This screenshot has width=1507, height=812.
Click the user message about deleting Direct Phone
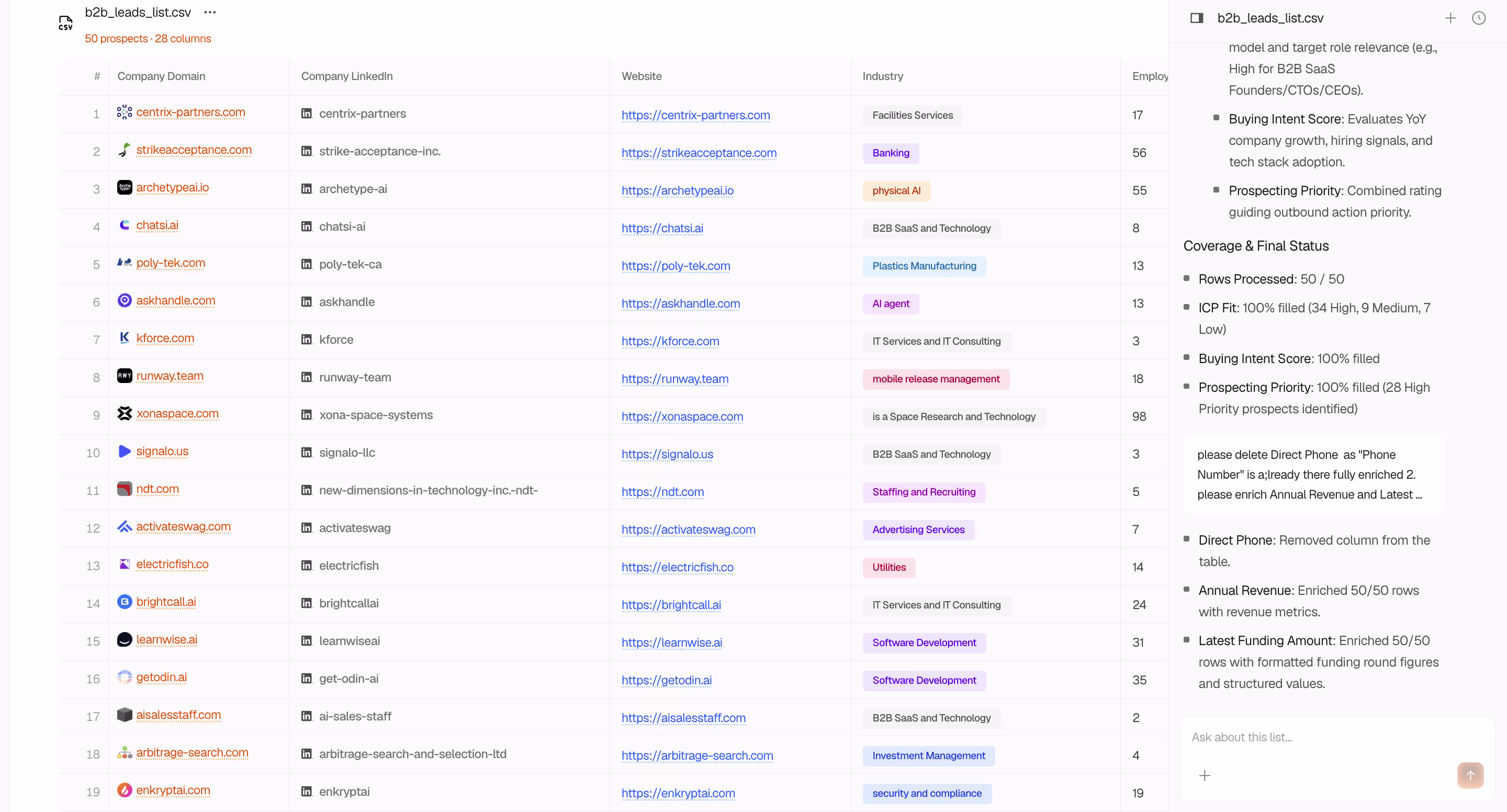click(1313, 475)
